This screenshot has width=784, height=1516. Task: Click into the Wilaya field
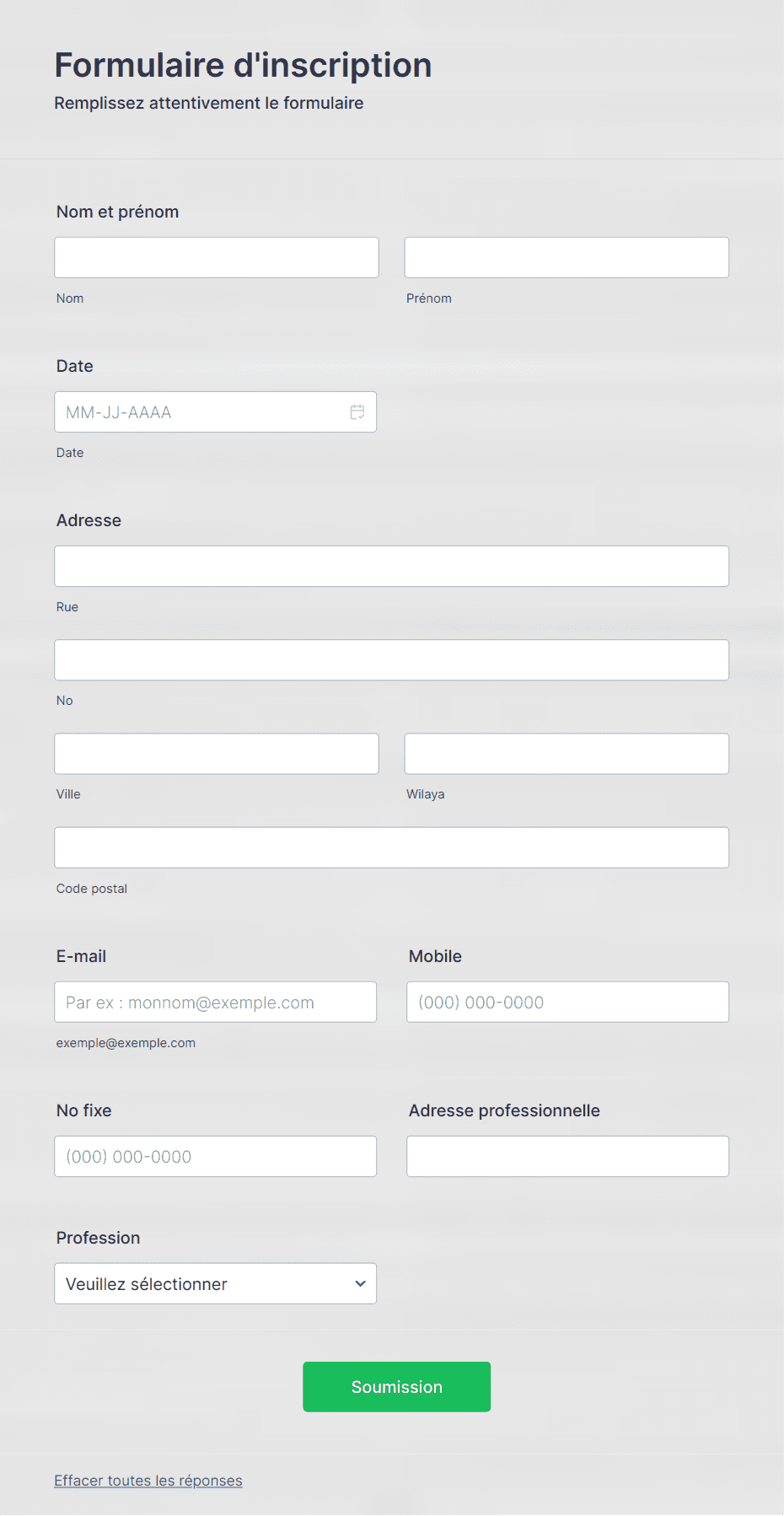point(567,754)
